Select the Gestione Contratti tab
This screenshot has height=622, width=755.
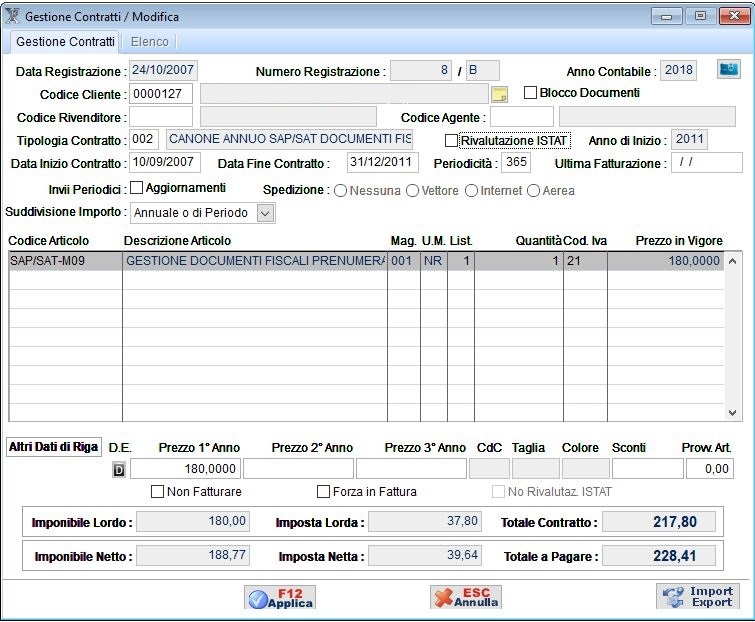65,42
